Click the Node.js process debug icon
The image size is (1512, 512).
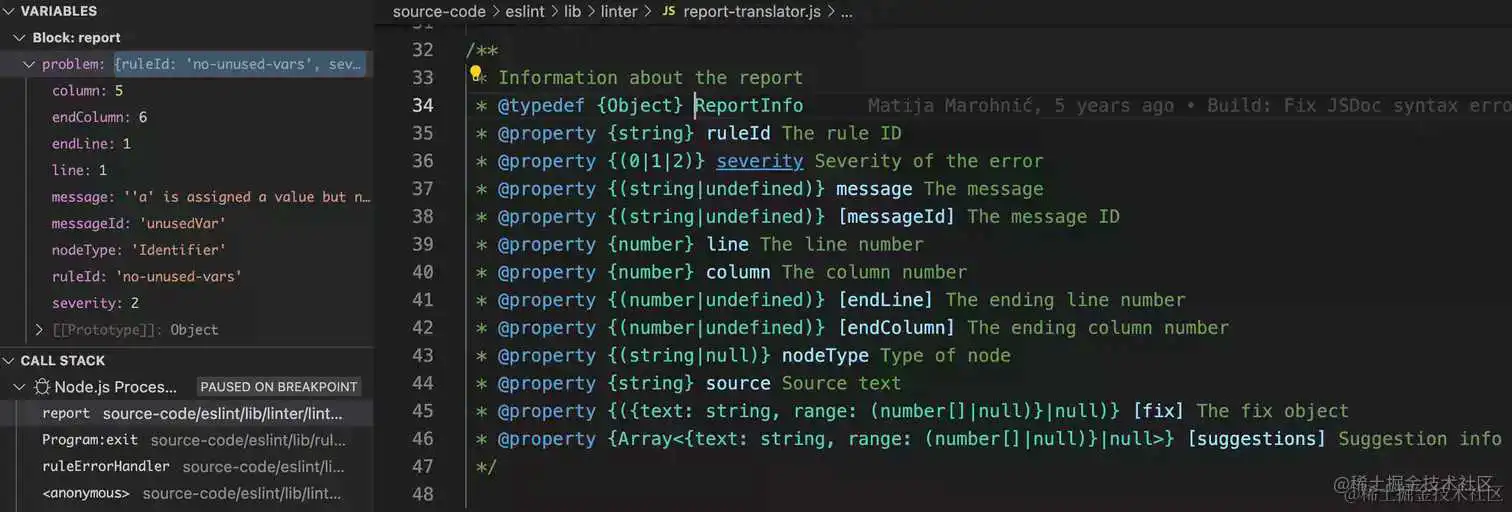coord(42,387)
